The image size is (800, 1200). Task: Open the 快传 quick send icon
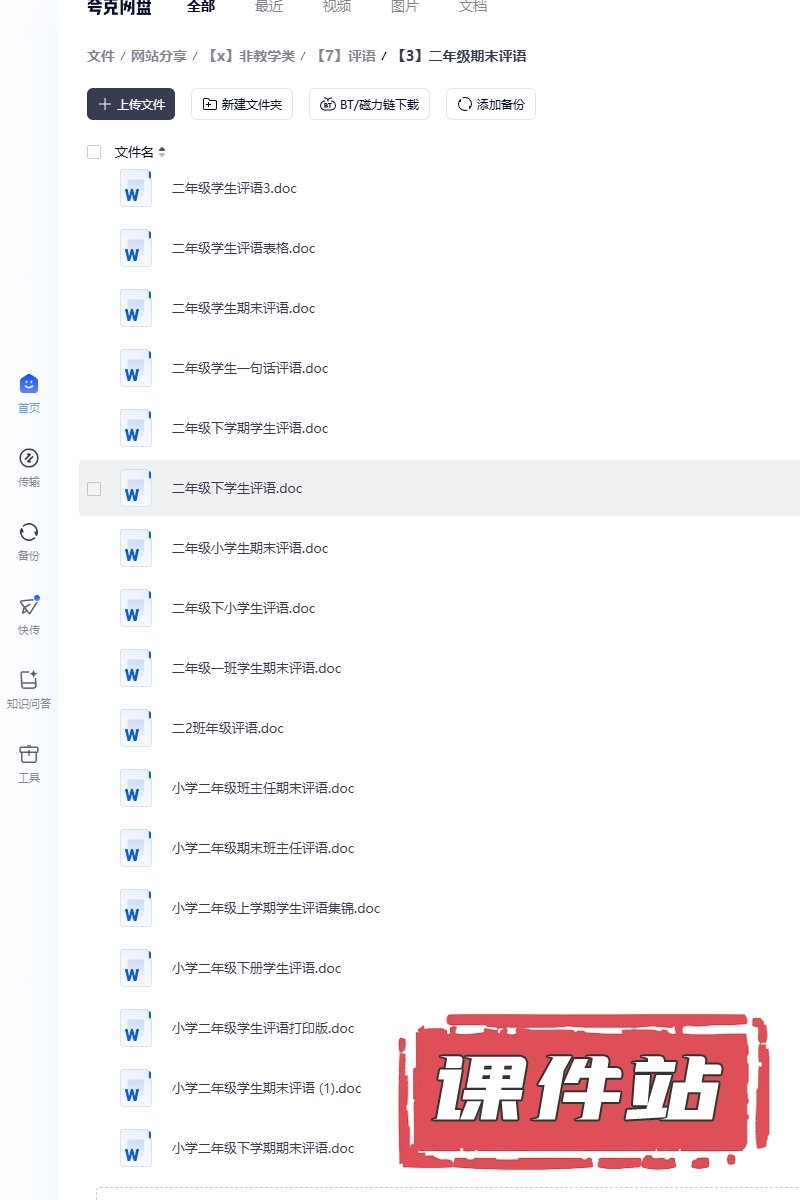tap(29, 606)
